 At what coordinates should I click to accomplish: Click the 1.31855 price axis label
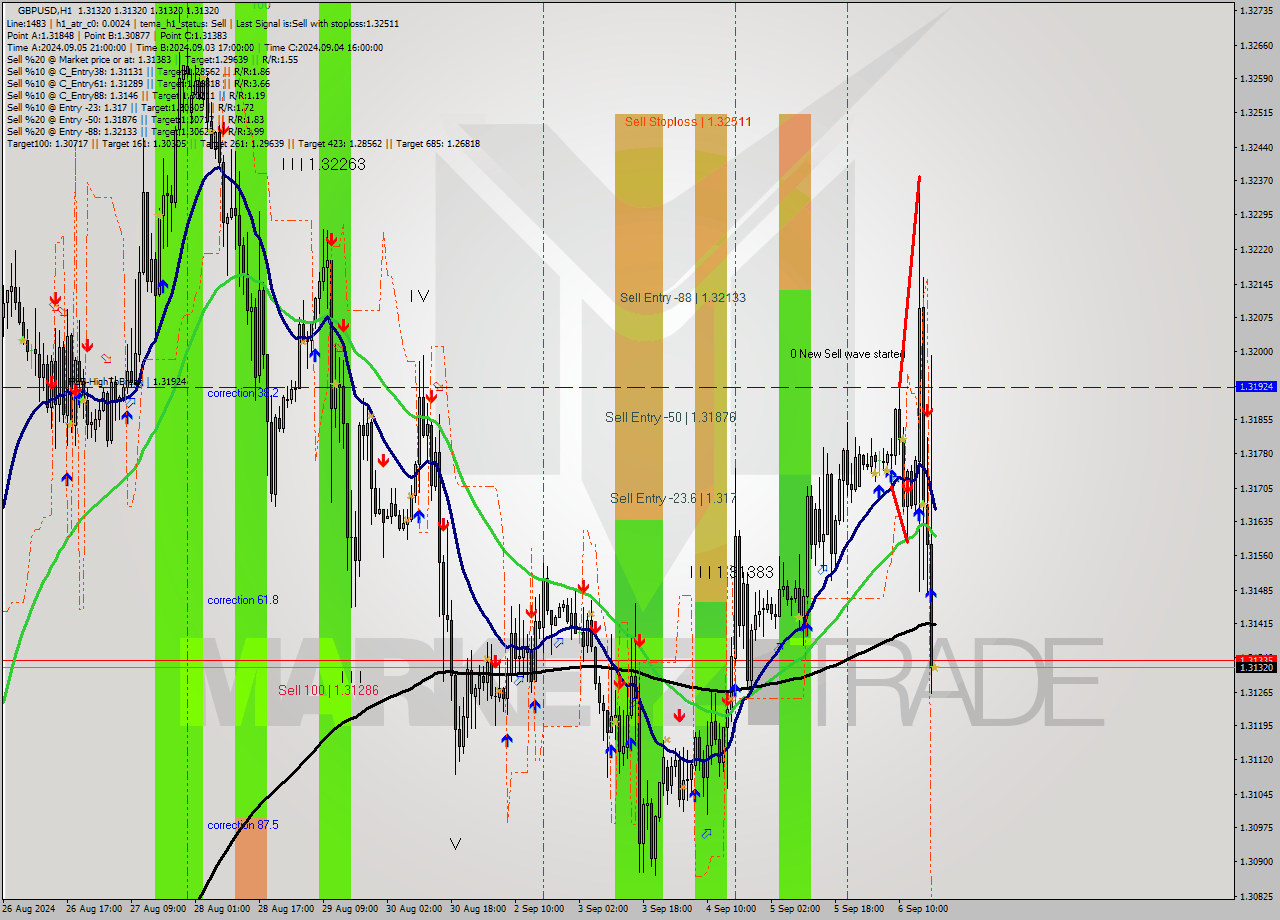[x=1255, y=419]
